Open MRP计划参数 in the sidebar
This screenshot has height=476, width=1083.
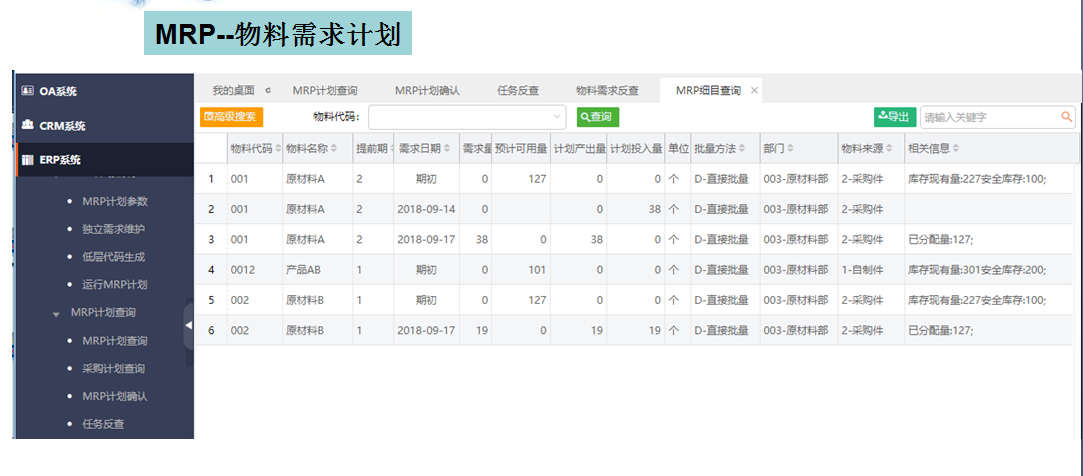115,201
